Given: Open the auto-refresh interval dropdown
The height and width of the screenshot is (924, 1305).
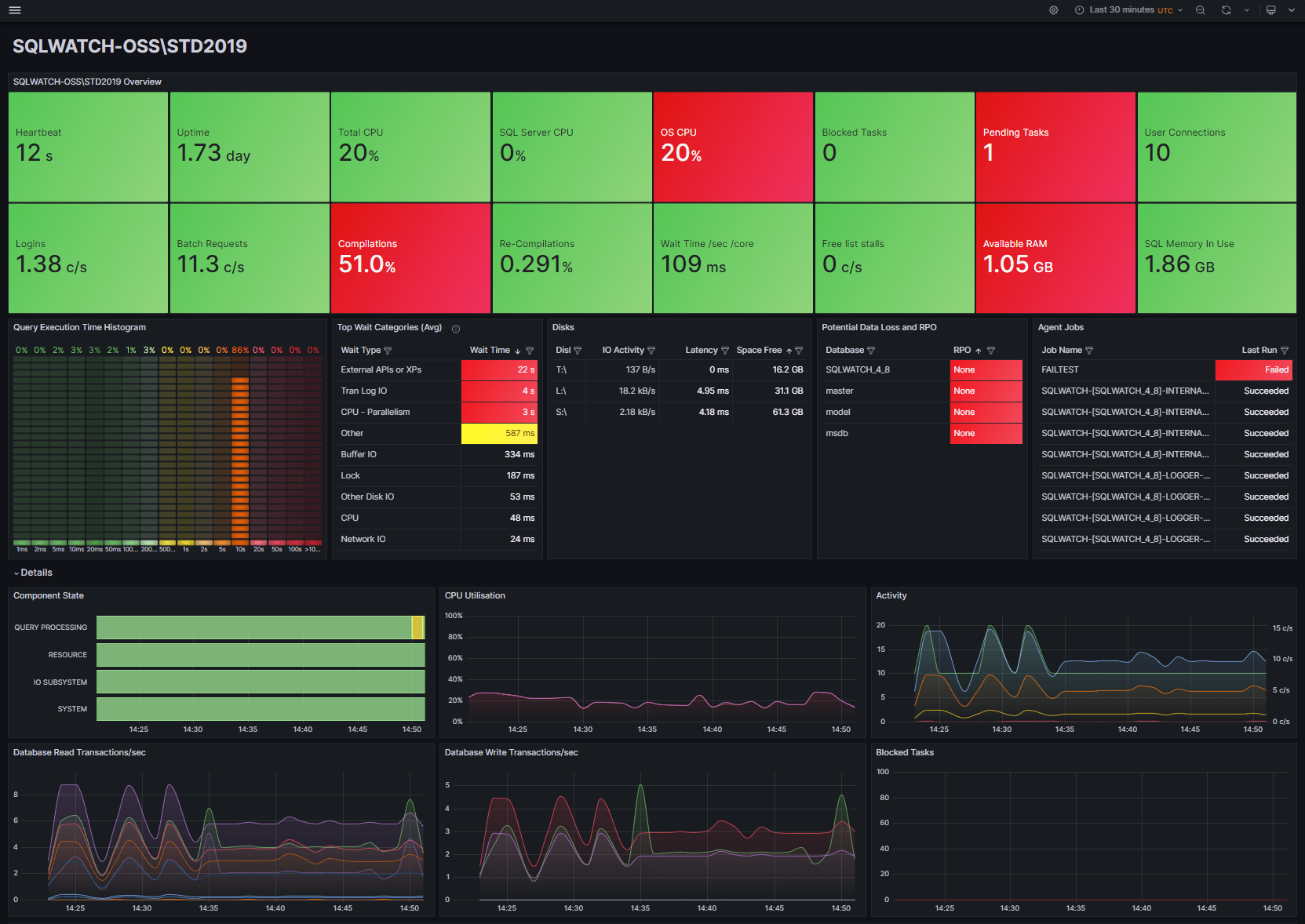Looking at the screenshot, I should point(1246,10).
